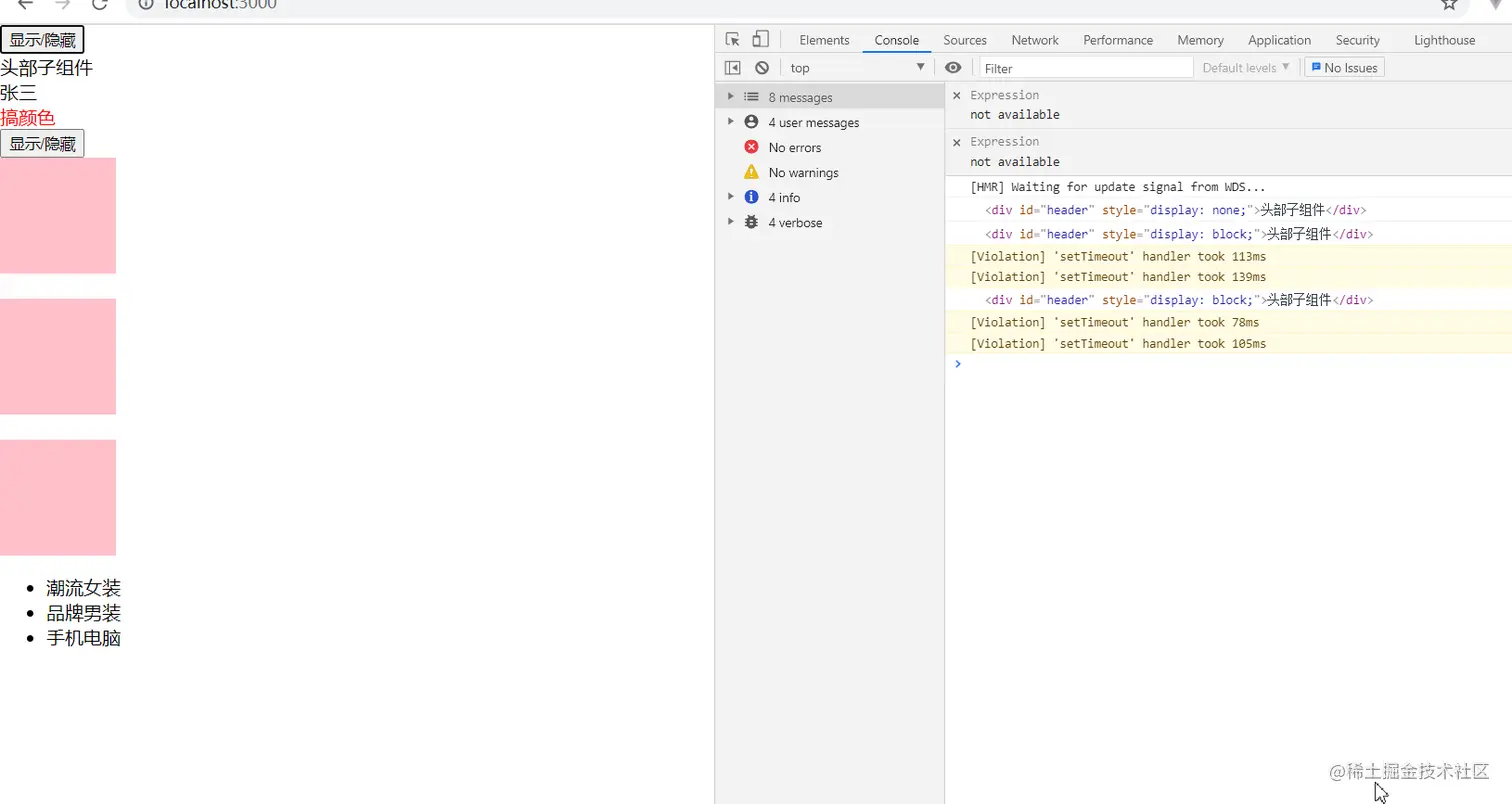Click the setTimeout handler took 105ms violation
The width and height of the screenshot is (1512, 804).
(x=1118, y=344)
